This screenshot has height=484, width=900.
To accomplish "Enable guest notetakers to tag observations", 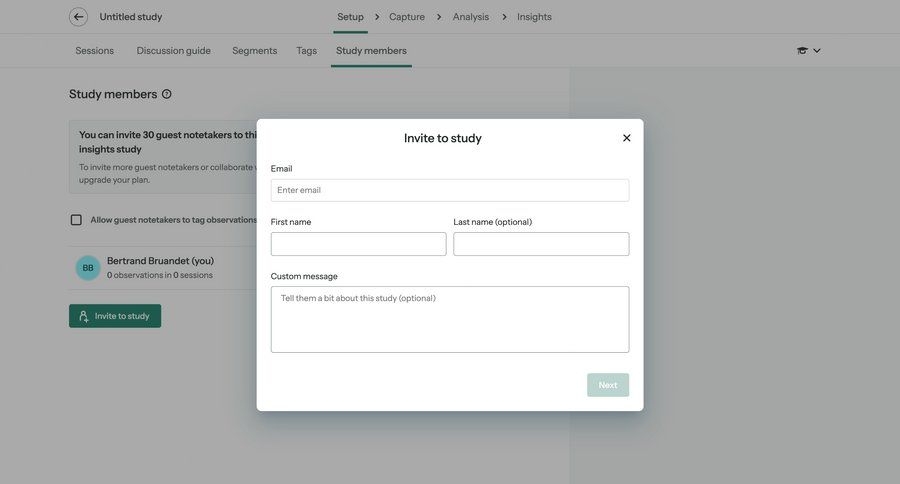I will tap(76, 220).
